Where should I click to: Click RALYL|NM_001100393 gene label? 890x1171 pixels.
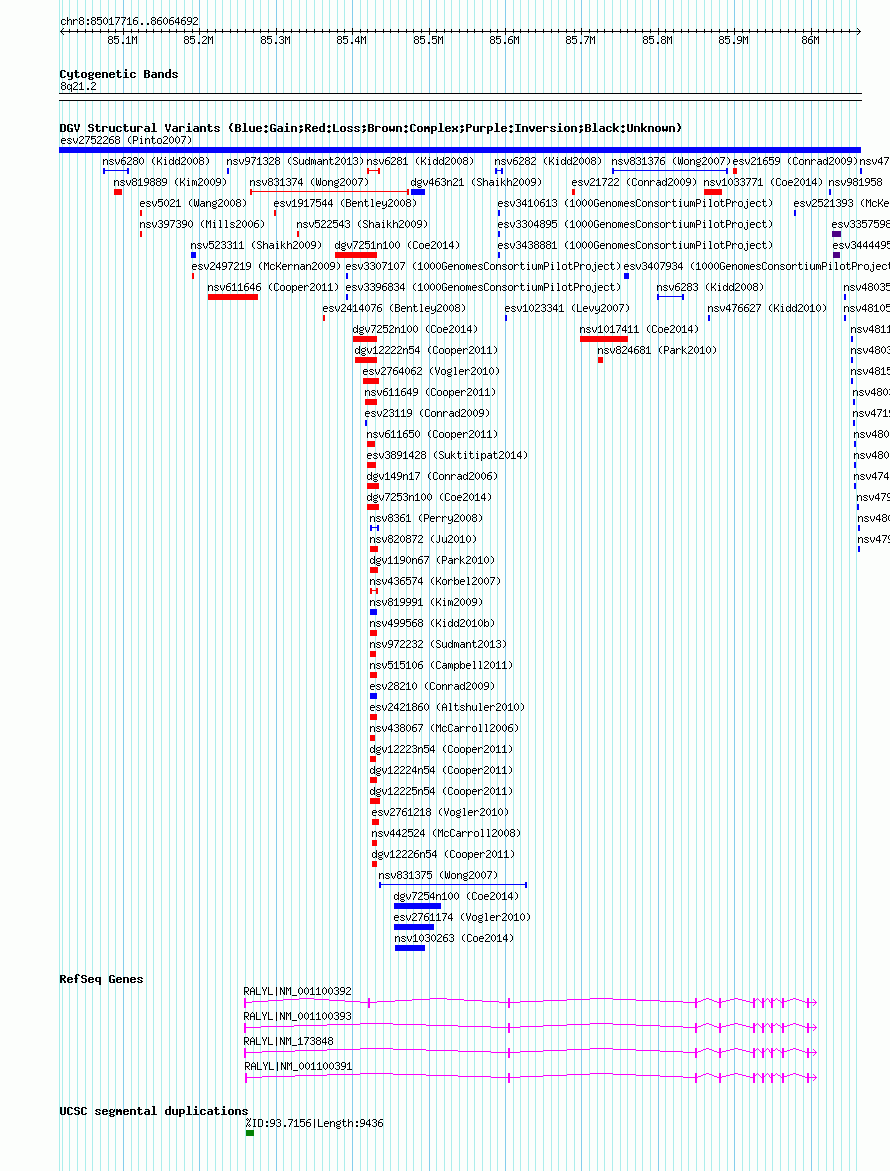coord(297,1016)
